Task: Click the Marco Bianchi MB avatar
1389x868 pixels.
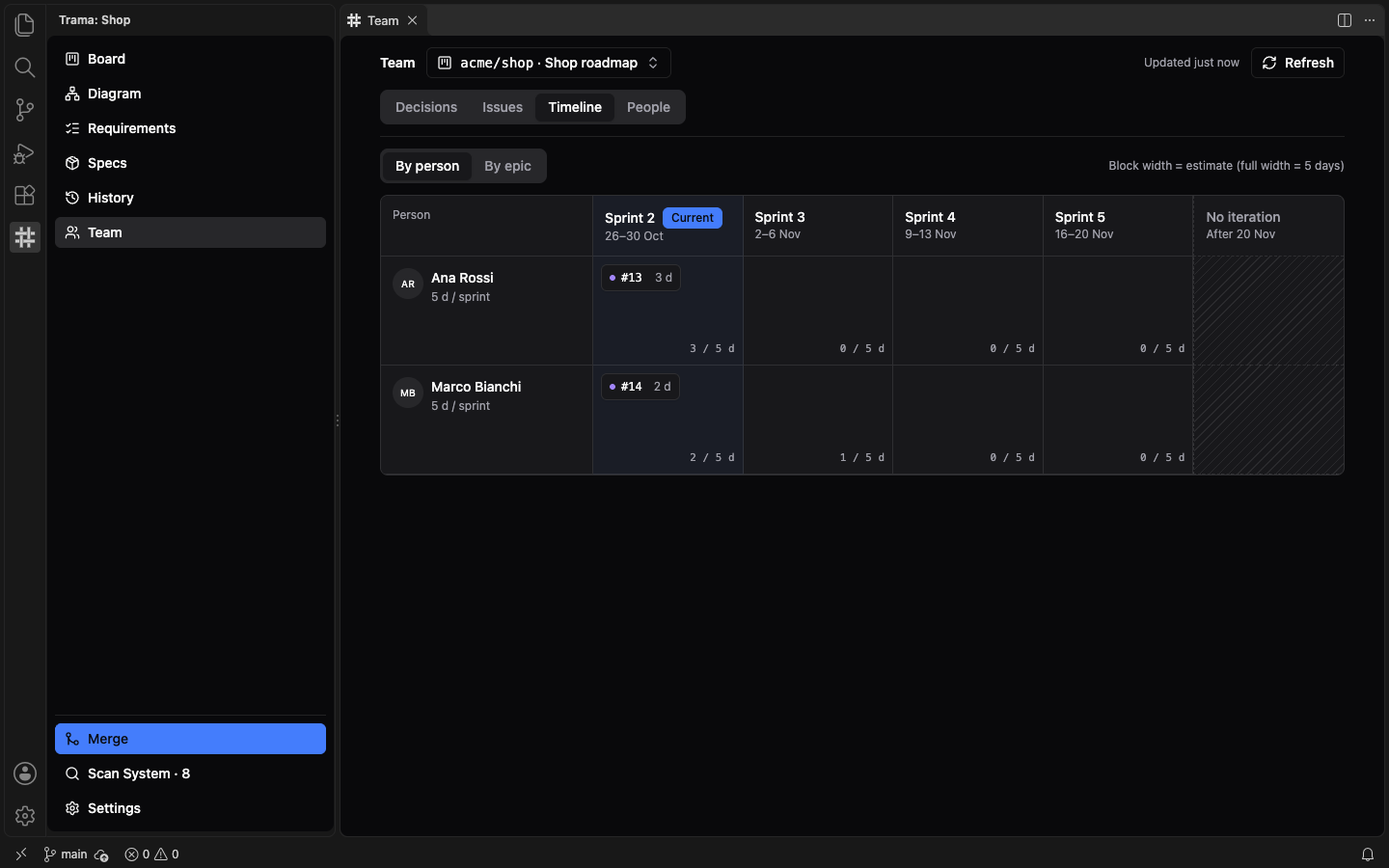Action: 408,393
